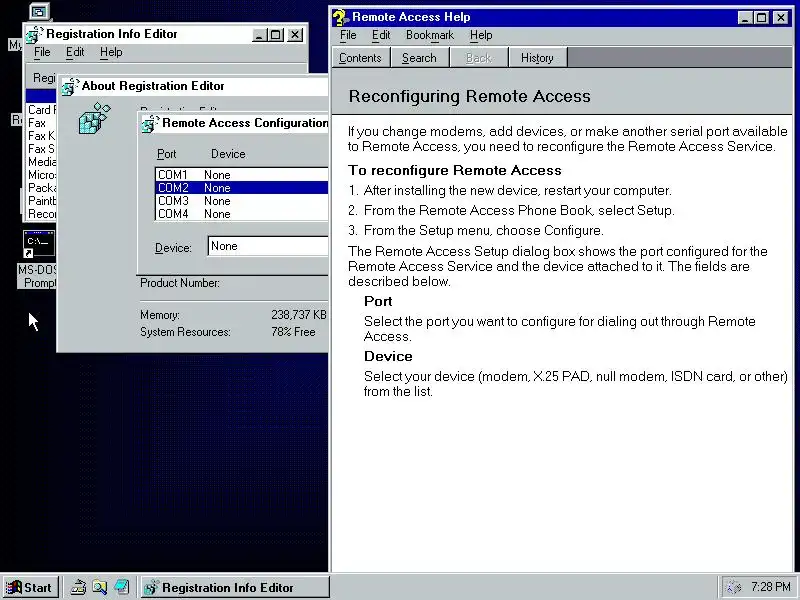Open File menu in Registration Info Editor
The height and width of the screenshot is (600, 800).
click(42, 52)
